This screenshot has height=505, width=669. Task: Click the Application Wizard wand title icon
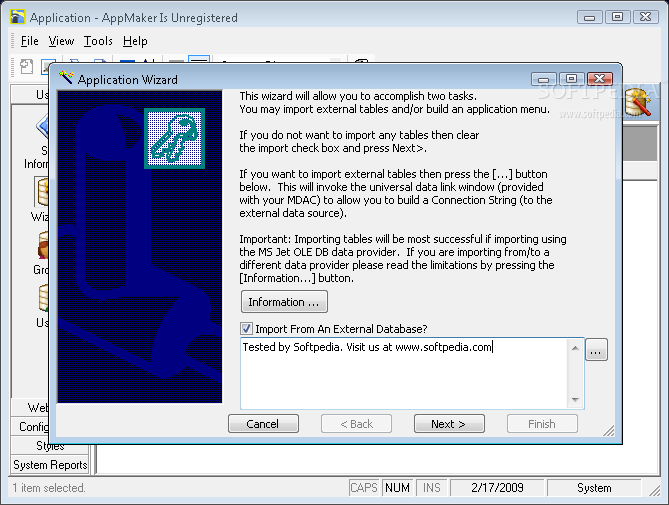pyautogui.click(x=66, y=78)
